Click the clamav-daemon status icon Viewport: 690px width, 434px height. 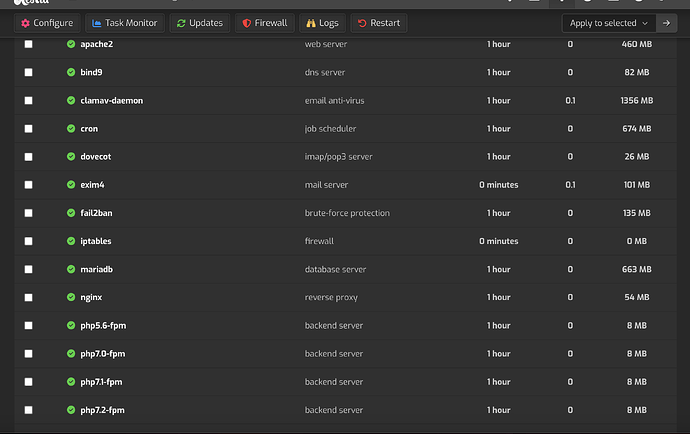pos(71,100)
